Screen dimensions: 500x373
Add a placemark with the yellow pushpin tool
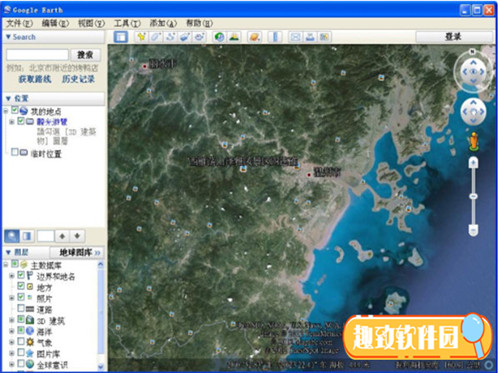[x=141, y=37]
